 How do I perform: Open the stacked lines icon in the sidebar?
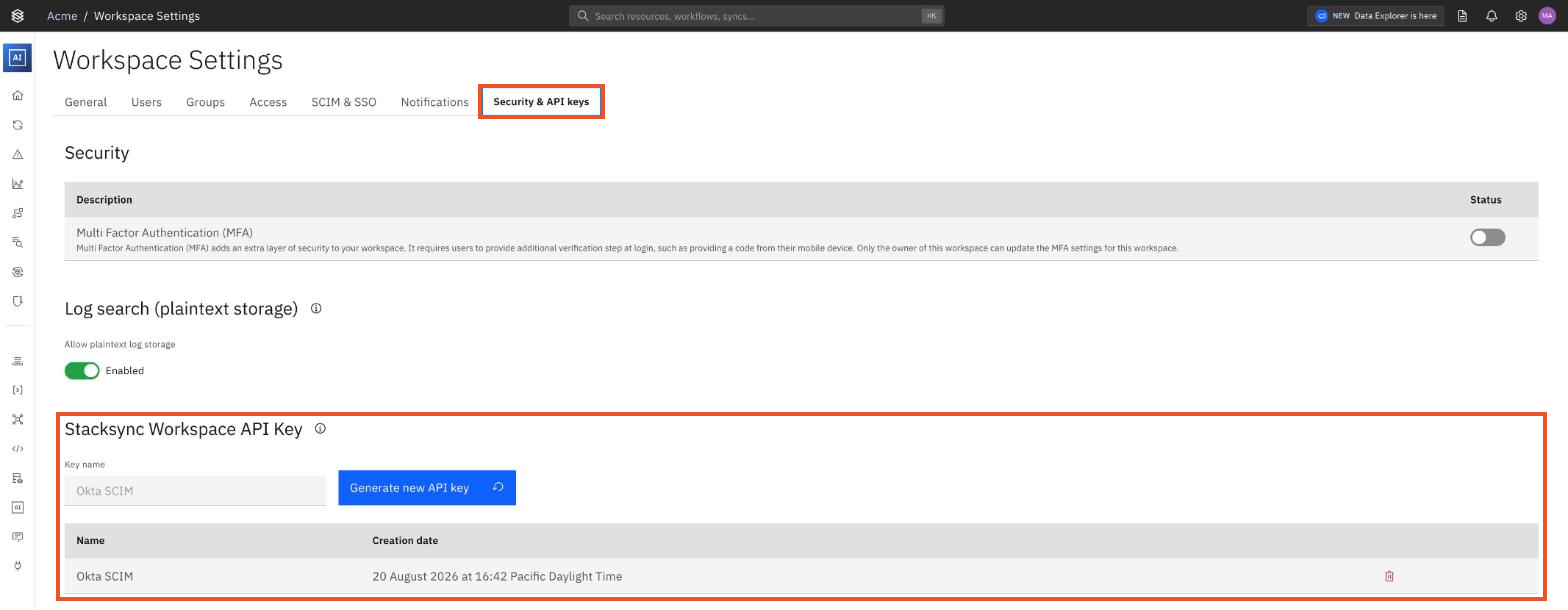click(17, 361)
